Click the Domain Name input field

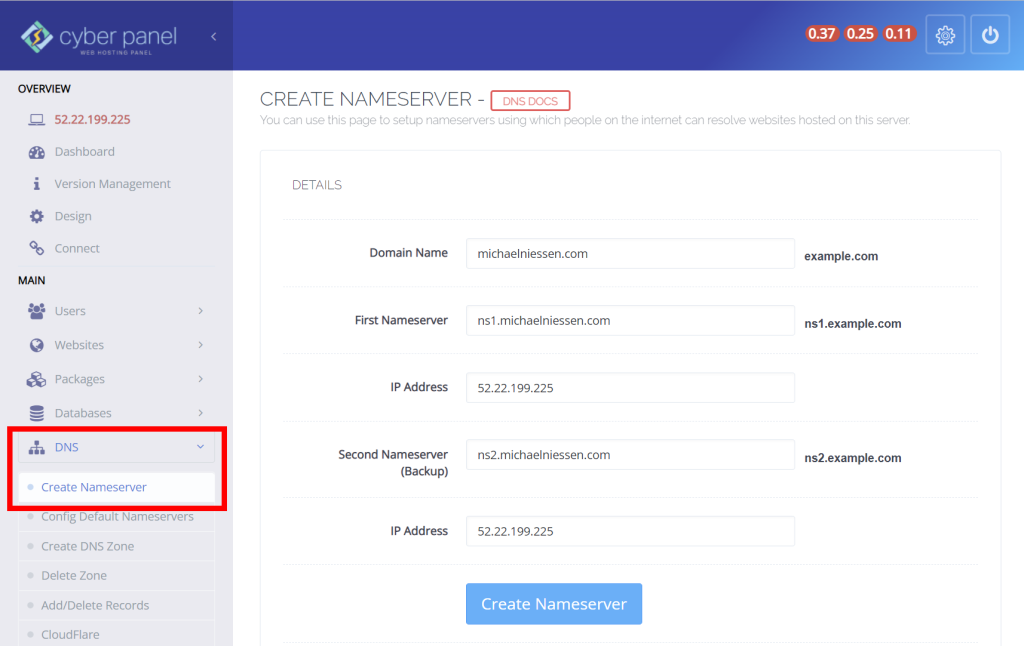click(x=630, y=253)
